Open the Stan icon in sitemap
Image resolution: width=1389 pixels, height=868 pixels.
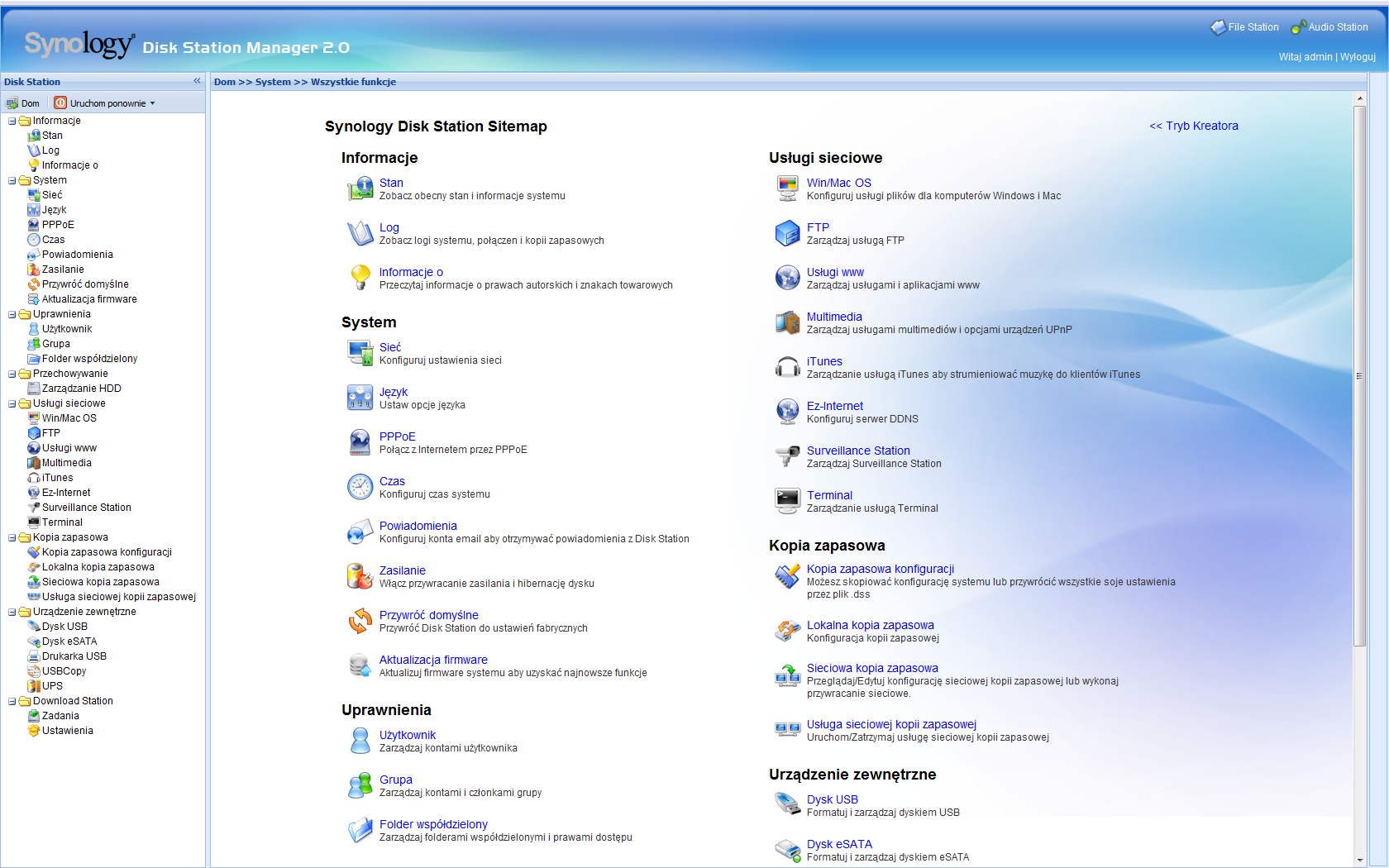pos(360,188)
